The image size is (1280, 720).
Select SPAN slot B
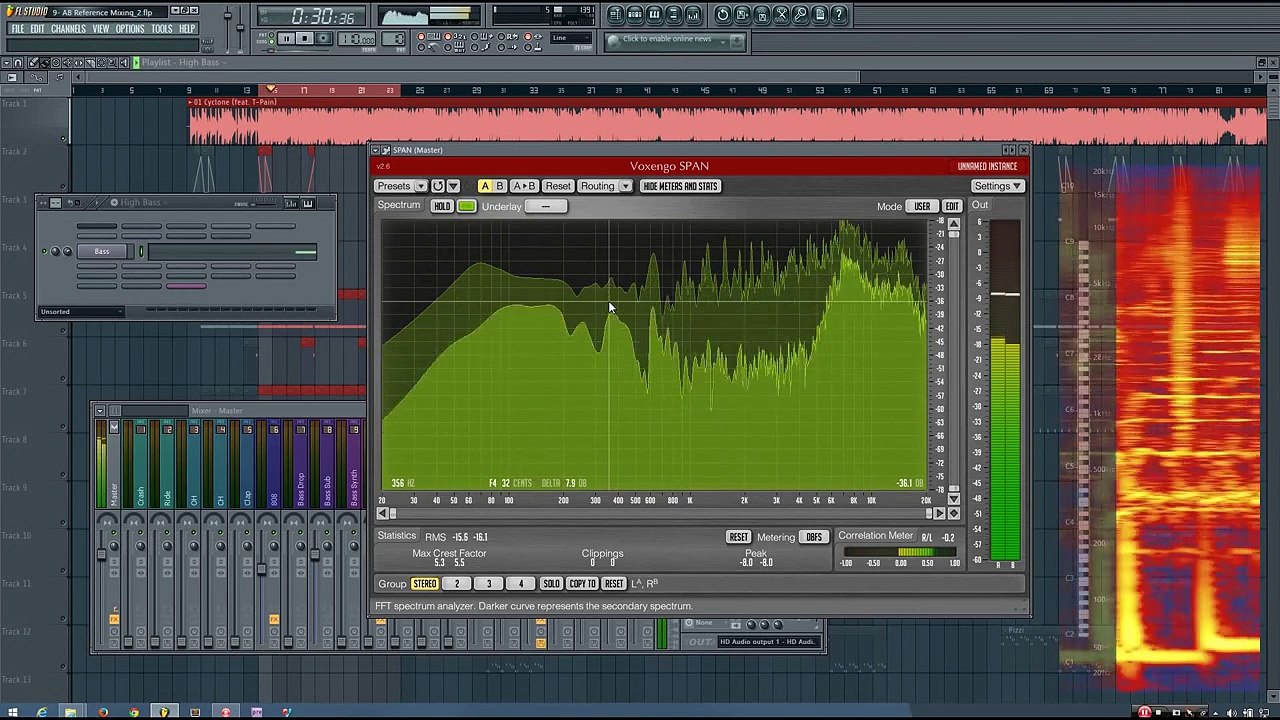pyautogui.click(x=500, y=186)
